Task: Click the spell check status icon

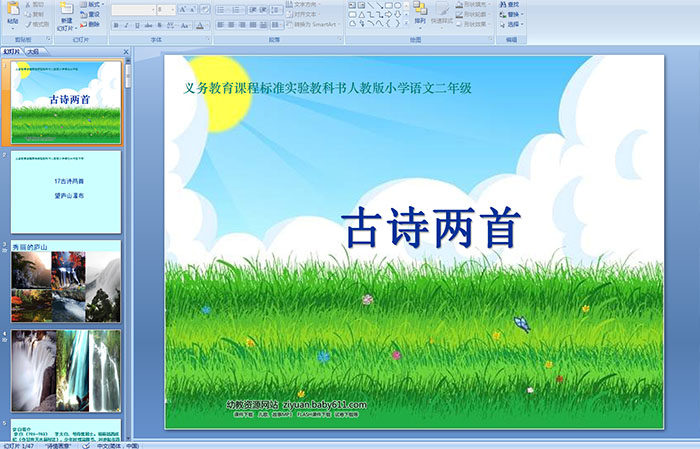Action: coord(86,445)
